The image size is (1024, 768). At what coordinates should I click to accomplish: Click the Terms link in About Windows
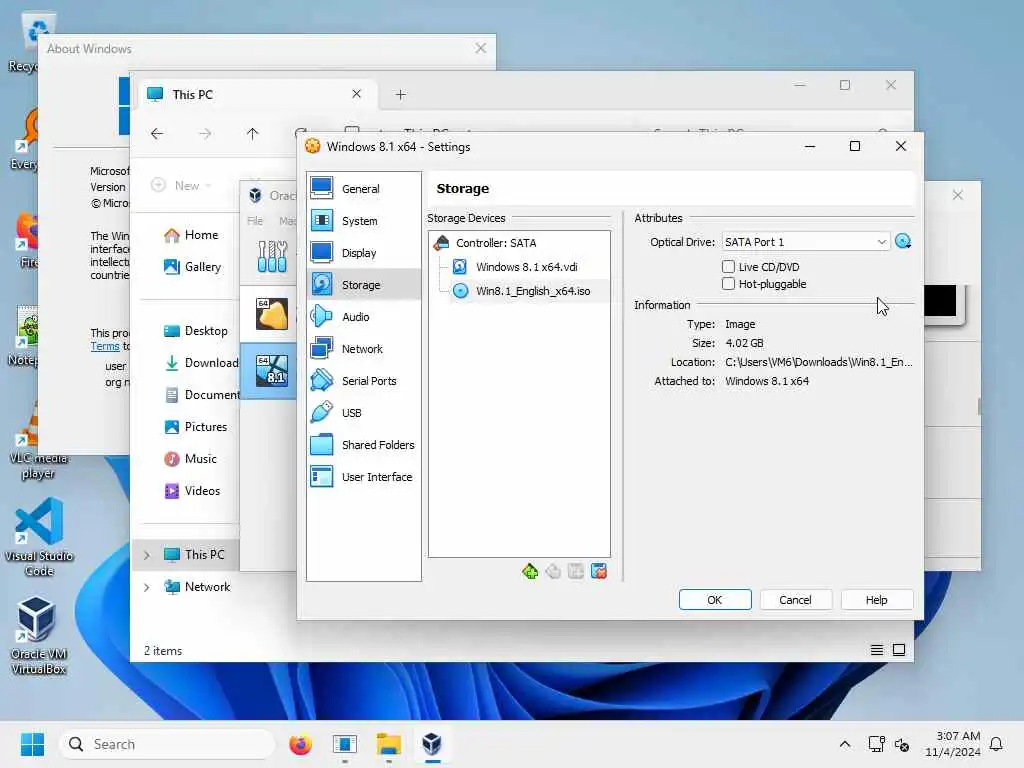[105, 346]
